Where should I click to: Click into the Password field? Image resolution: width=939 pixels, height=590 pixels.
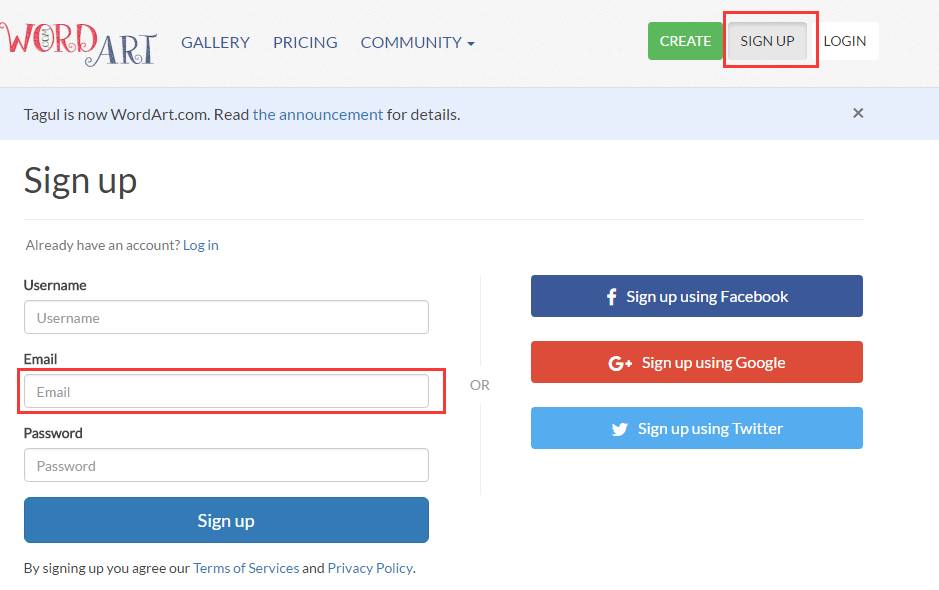(x=226, y=466)
